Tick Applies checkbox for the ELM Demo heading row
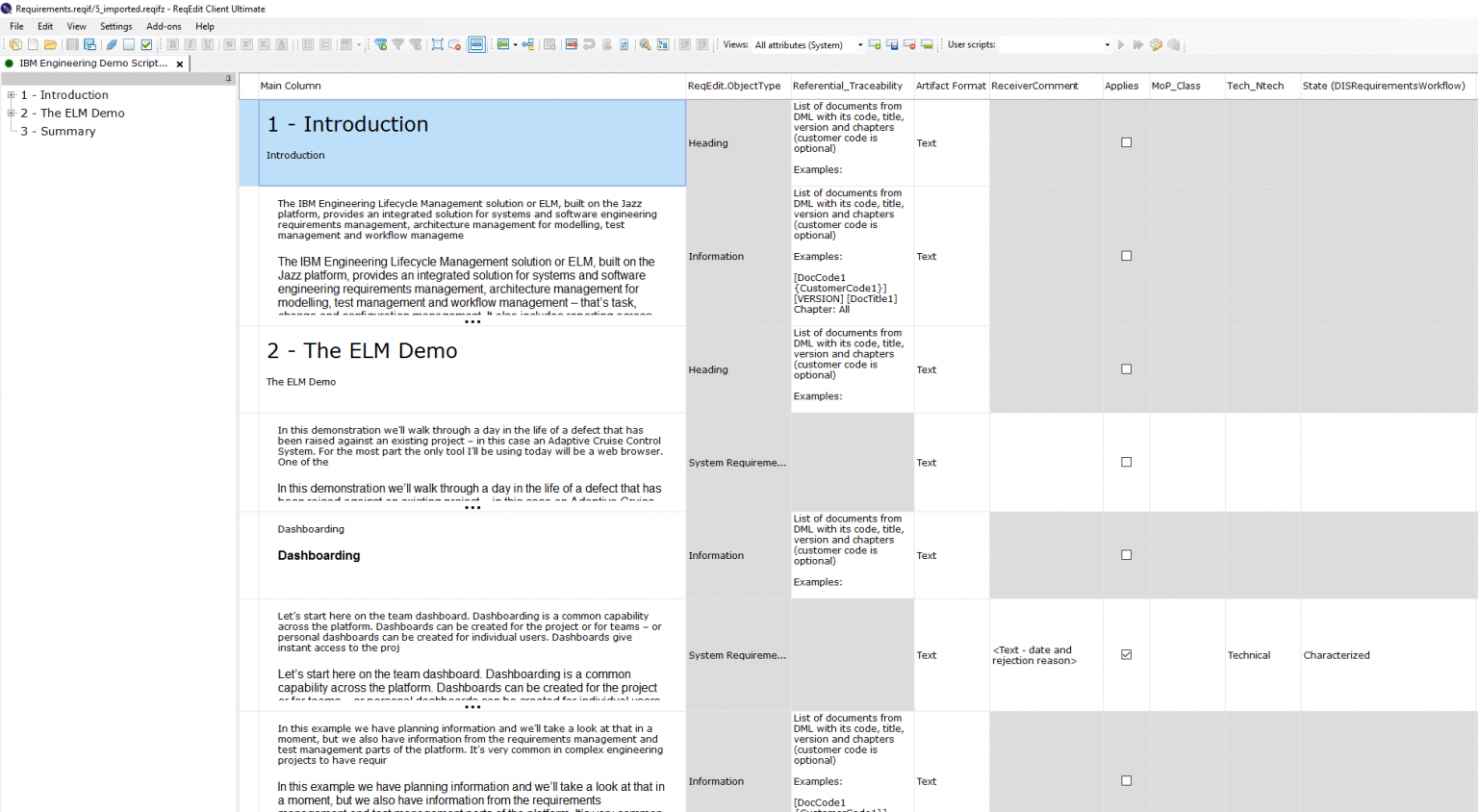Screen dimensions: 1478x812 tap(1126, 369)
